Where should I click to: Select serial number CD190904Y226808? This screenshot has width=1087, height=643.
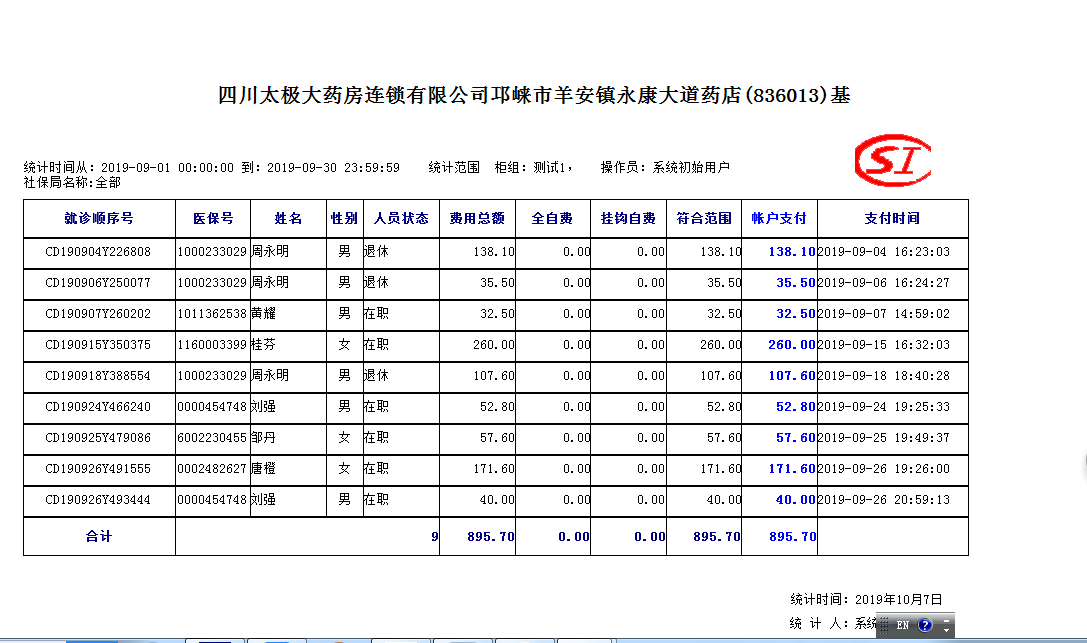click(x=98, y=252)
